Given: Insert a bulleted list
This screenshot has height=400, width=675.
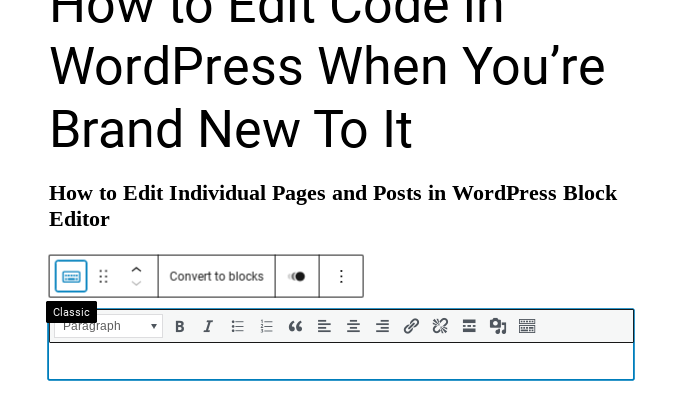Looking at the screenshot, I should click(238, 326).
